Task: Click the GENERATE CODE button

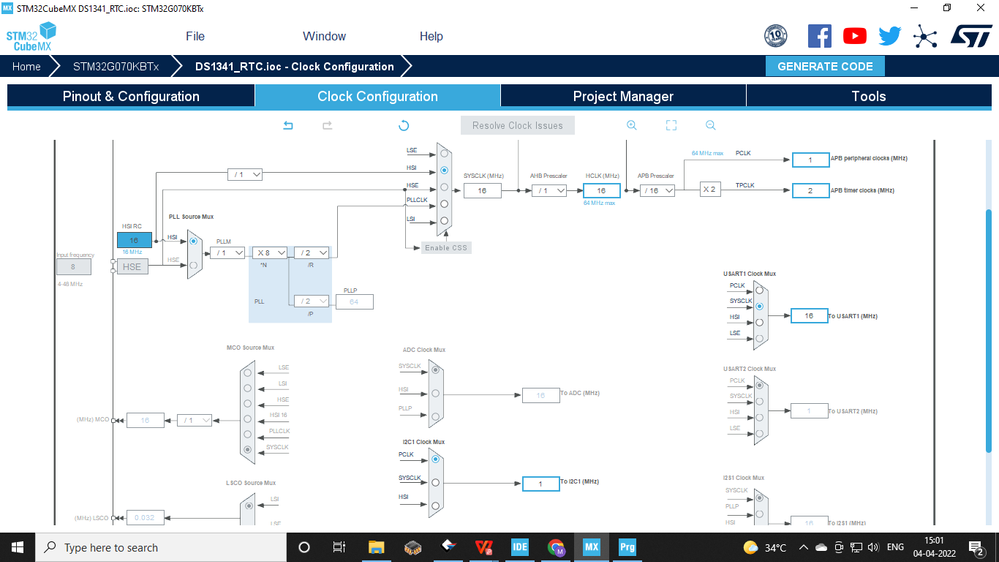Action: coord(825,66)
